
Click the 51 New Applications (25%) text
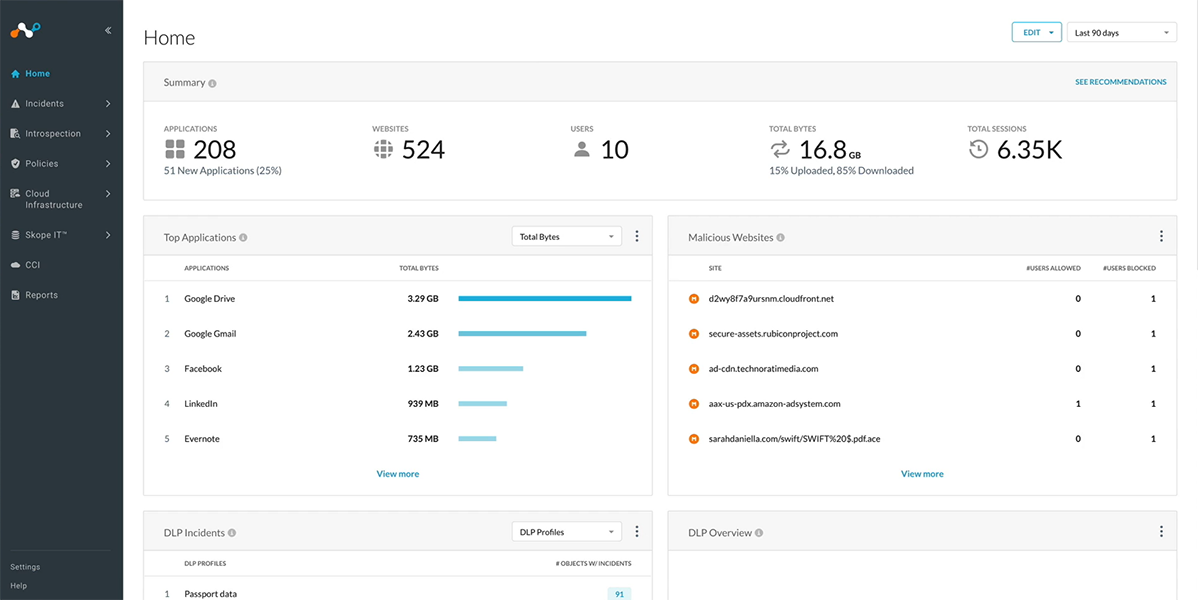(x=223, y=171)
